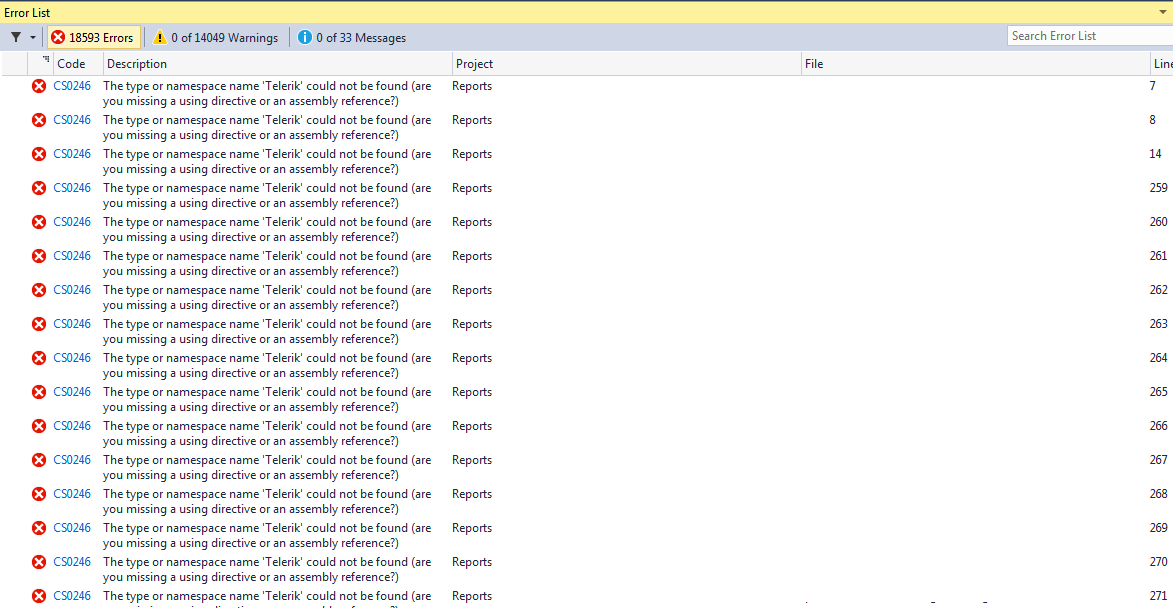
Task: Open the Error List filter icon
Action: point(16,37)
